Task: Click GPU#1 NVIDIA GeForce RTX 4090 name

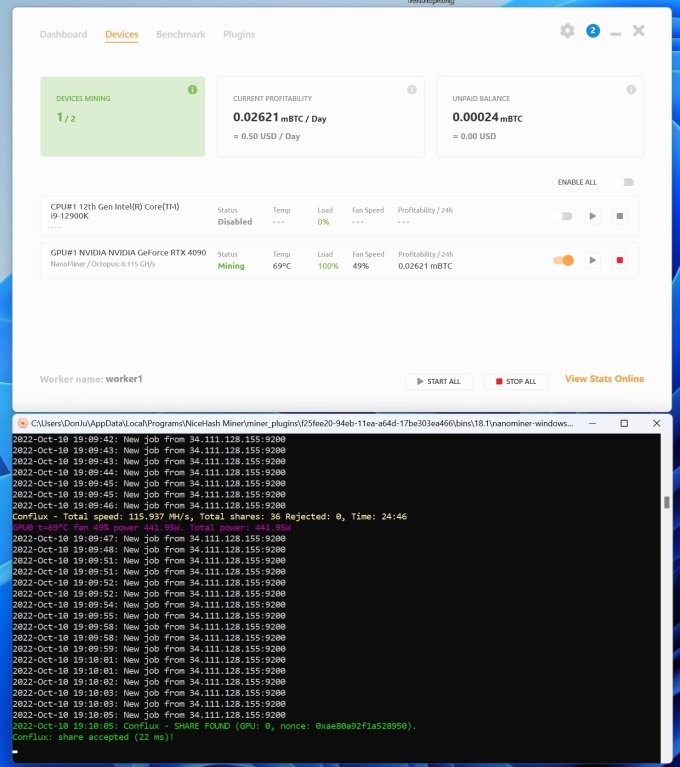Action: click(128, 252)
